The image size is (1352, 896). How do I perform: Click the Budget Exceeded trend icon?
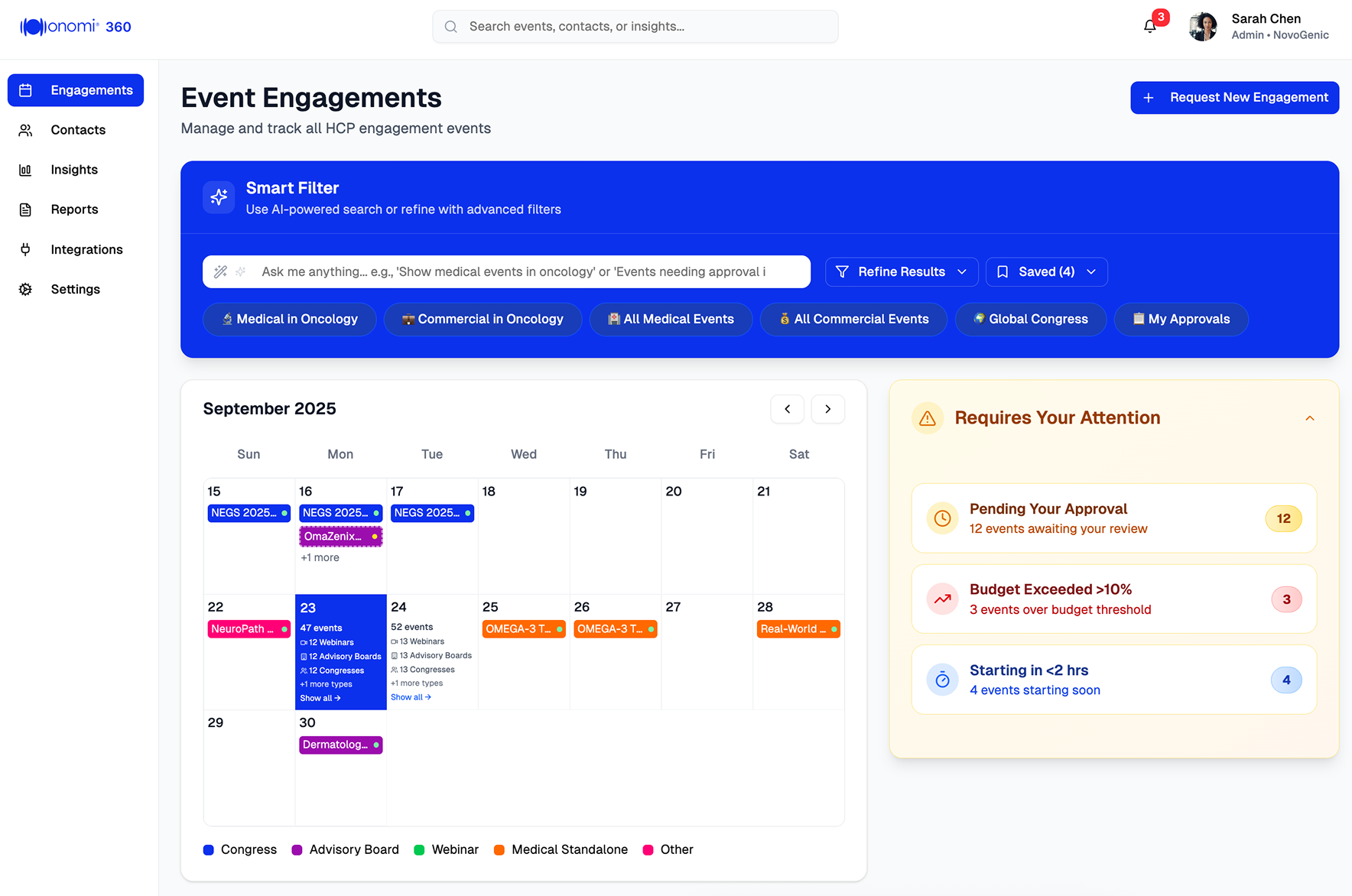(942, 599)
